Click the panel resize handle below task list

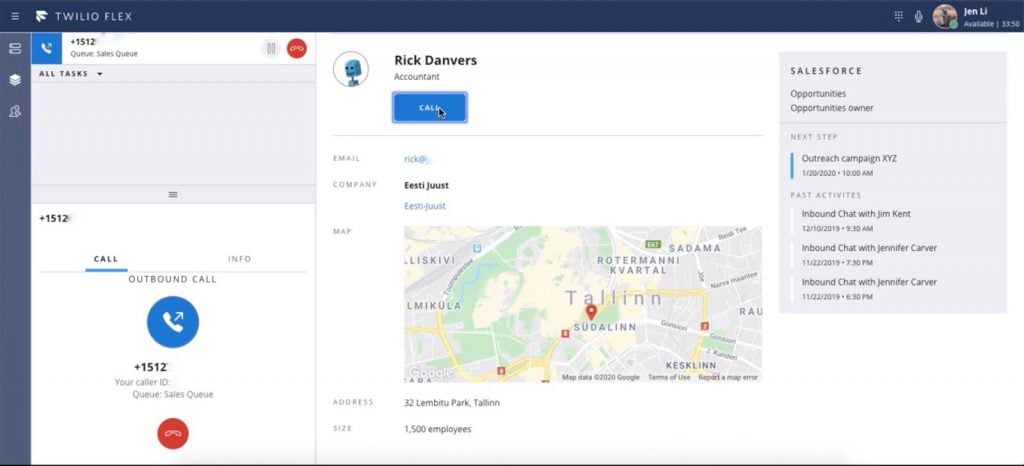point(173,194)
